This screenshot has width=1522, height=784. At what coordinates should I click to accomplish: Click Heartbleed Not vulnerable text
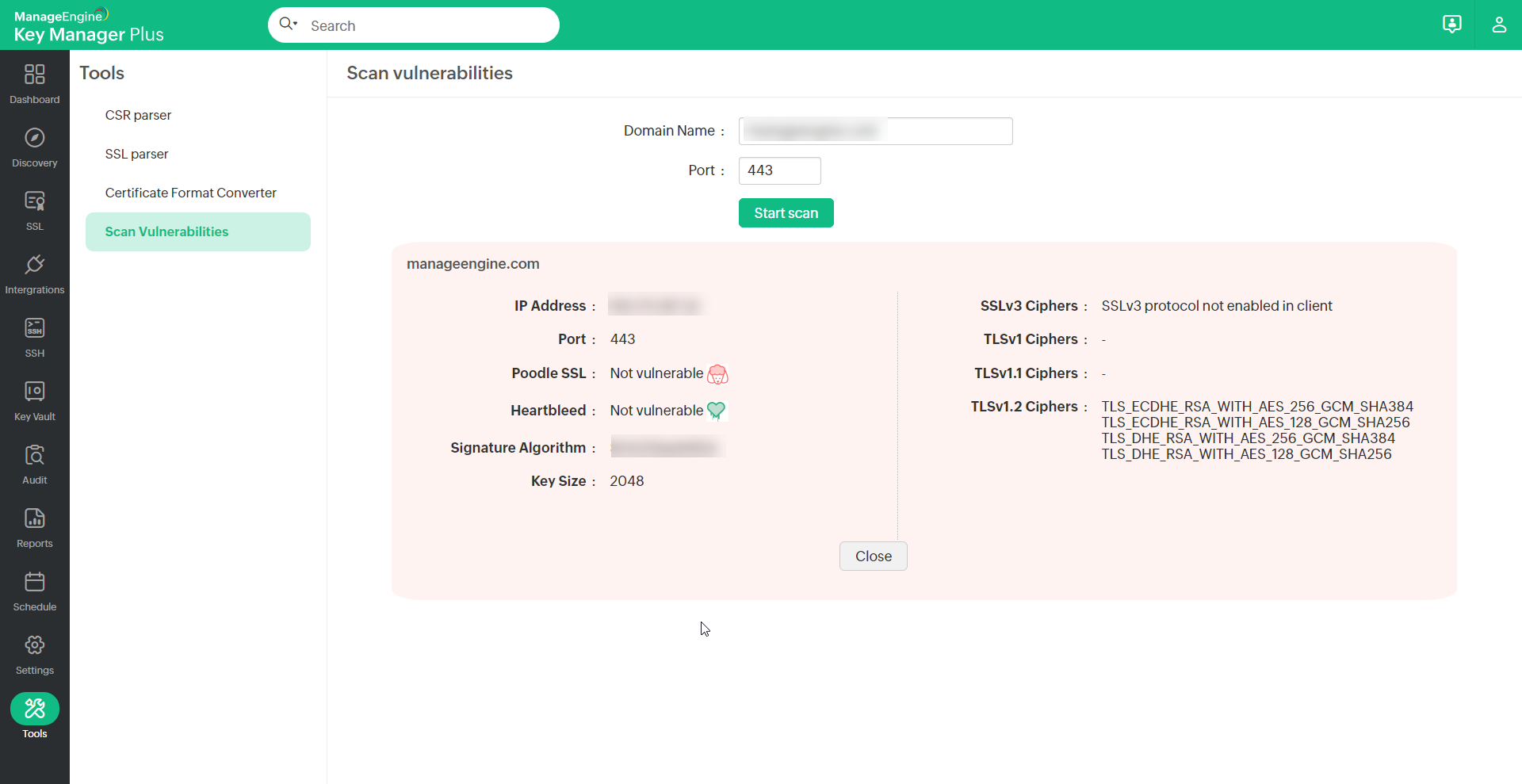point(656,411)
